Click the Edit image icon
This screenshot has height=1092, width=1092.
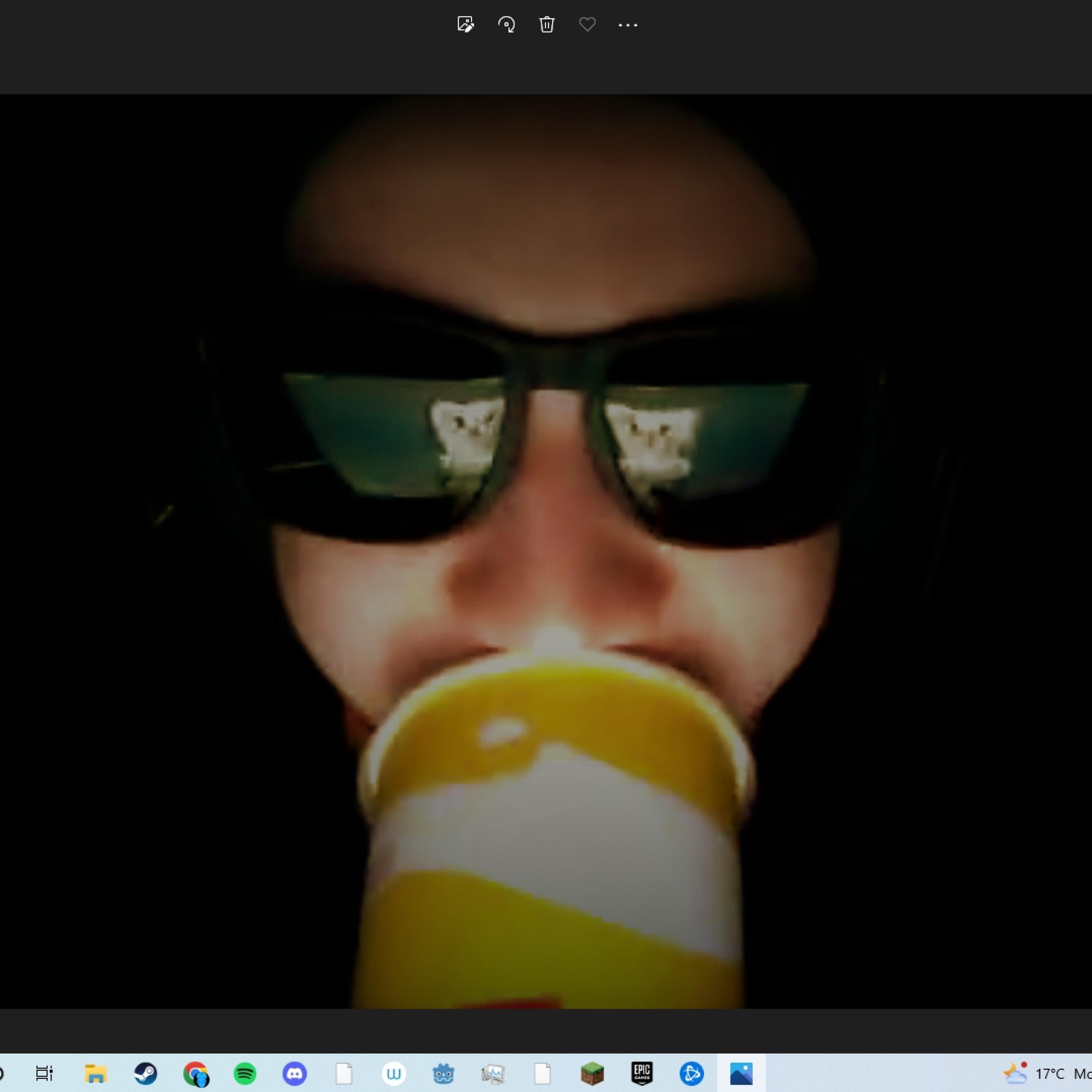(465, 24)
